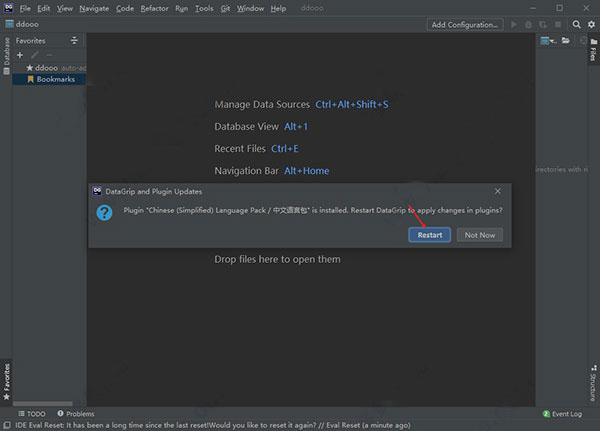Screen dimensions: 600x431
Task: Click the Favorites panel title
Action: click(31, 41)
